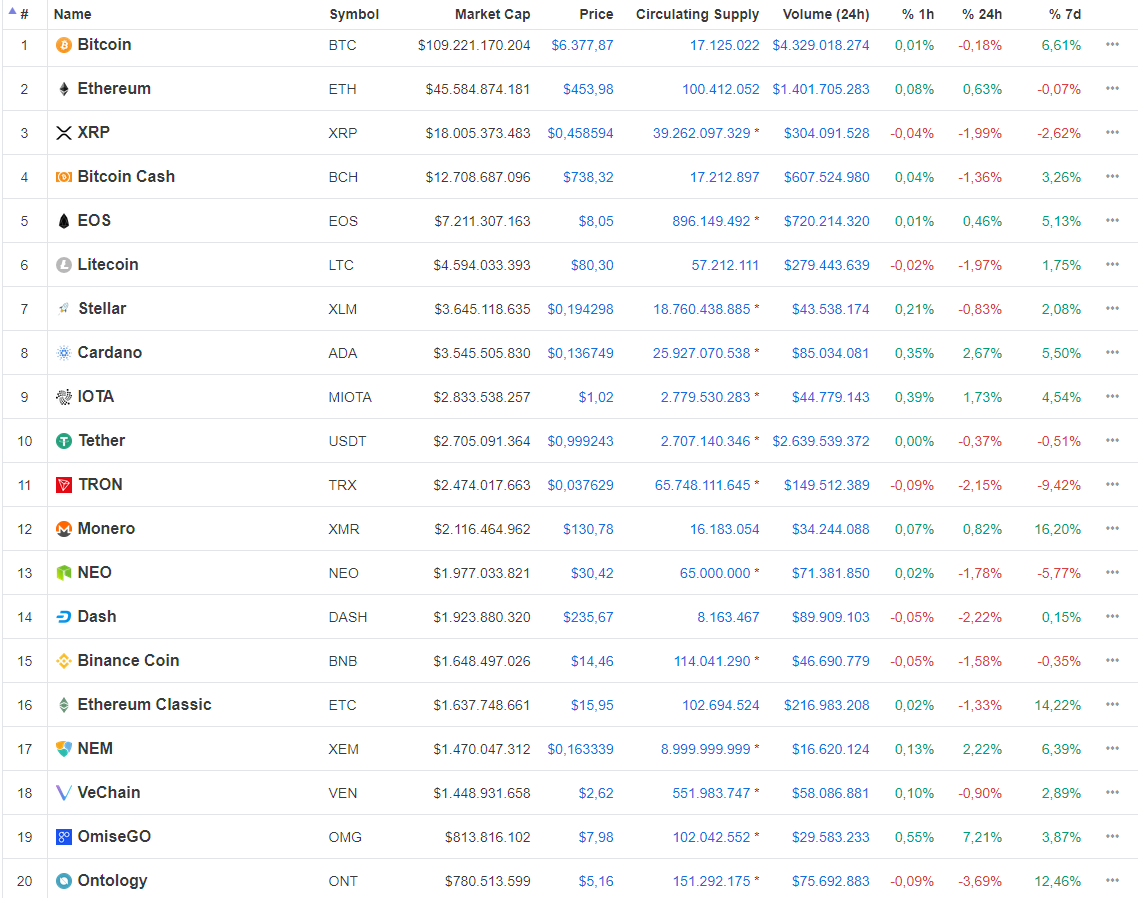Screen dimensions: 1138x907
Task: Open the Bitcoin coin page link
Action: pos(105,45)
